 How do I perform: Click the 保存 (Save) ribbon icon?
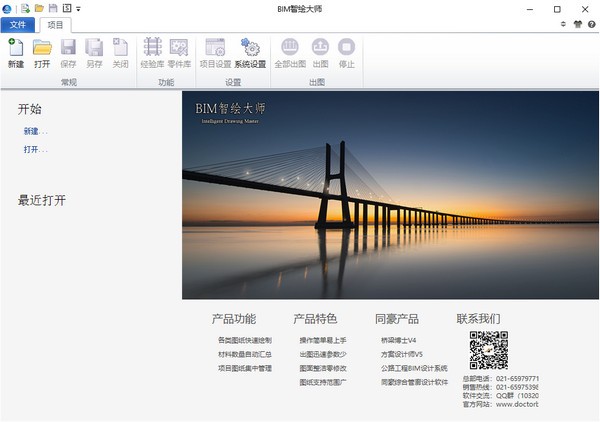coord(68,52)
